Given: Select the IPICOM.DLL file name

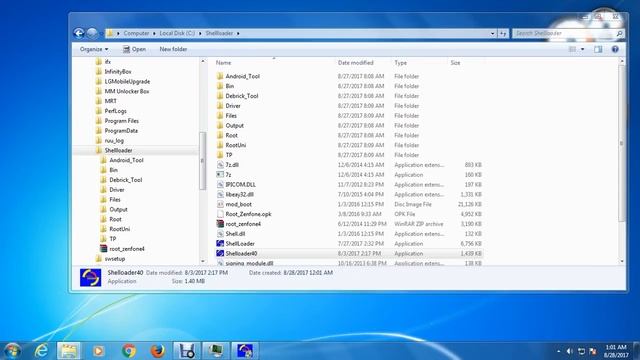Looking at the screenshot, I should point(240,184).
